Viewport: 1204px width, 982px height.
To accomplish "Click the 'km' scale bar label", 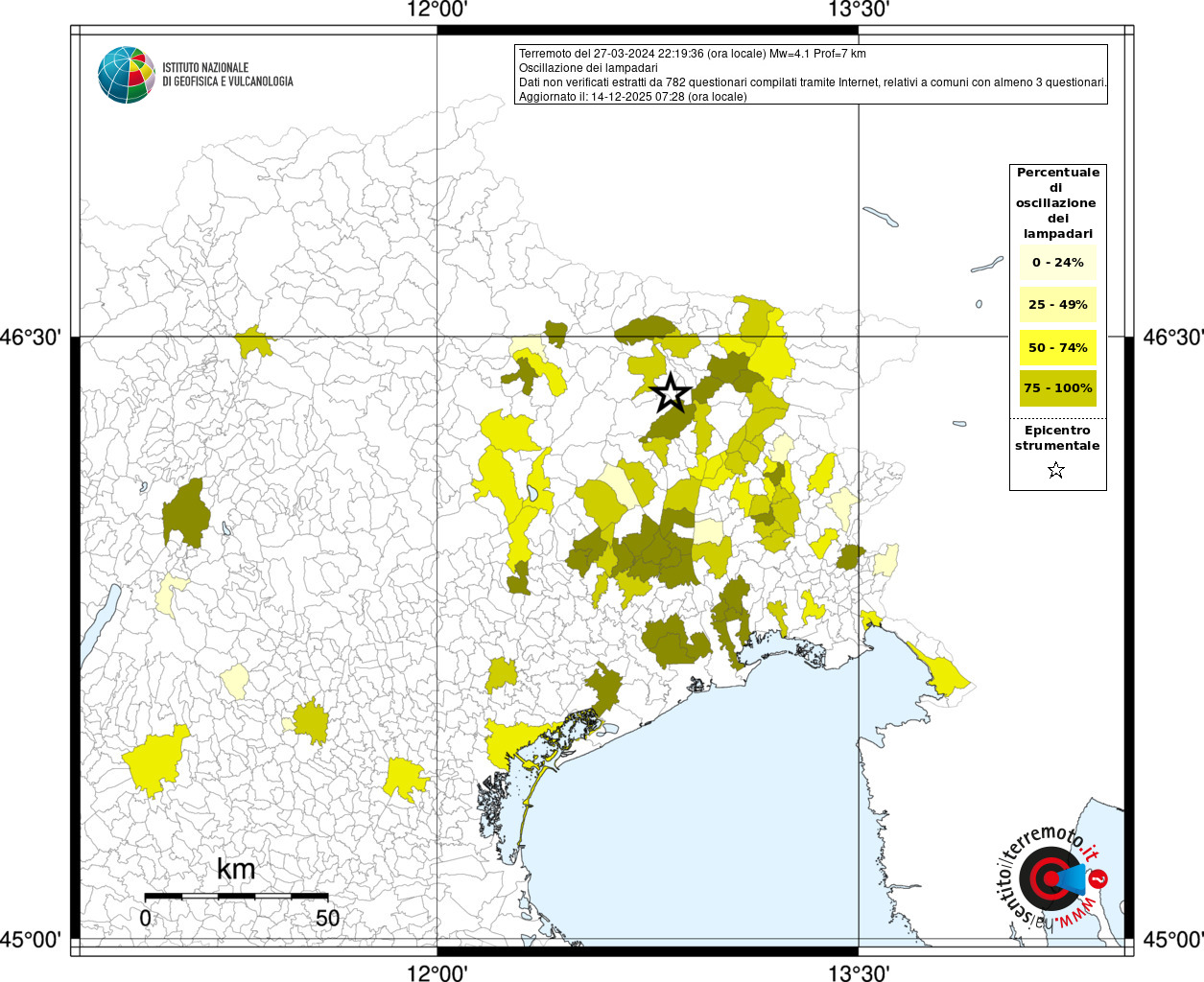I will (236, 869).
